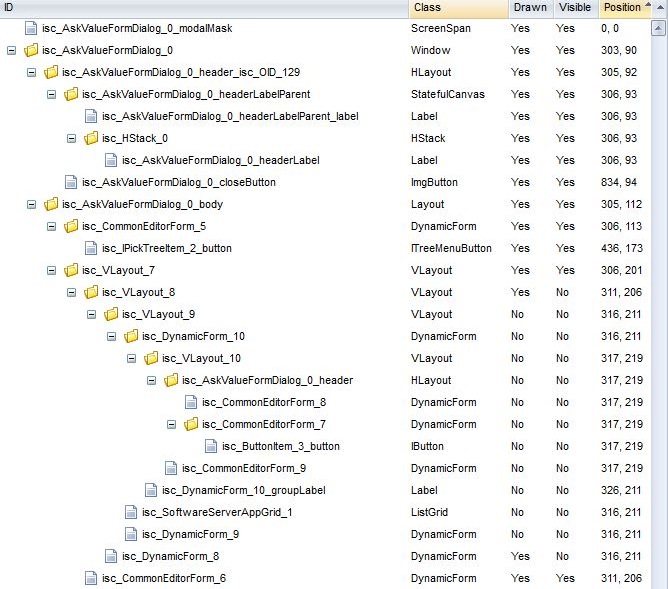Click the folder icon of isc_AskValueFormDialog_0_body
The width and height of the screenshot is (668, 589).
(x=51, y=204)
